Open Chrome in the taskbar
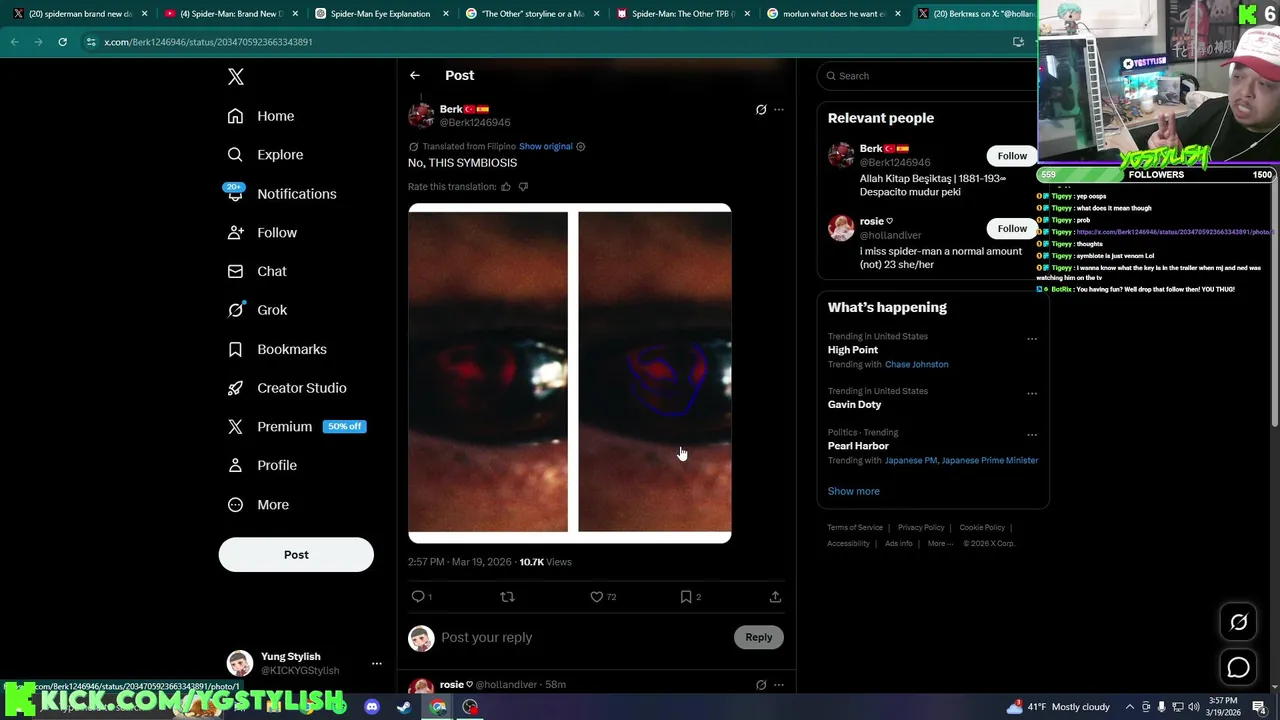Viewport: 1280px width, 720px height. 438,707
